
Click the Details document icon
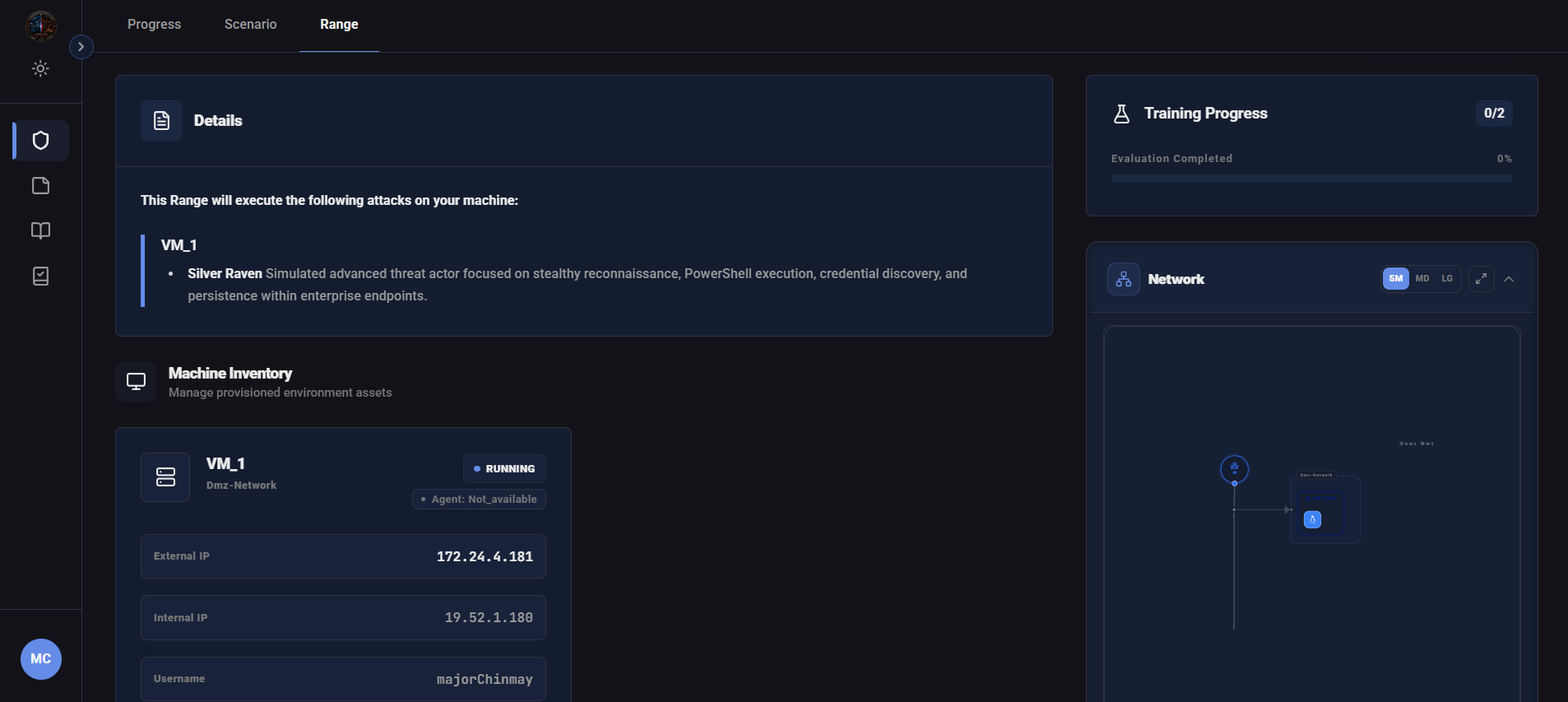point(161,121)
